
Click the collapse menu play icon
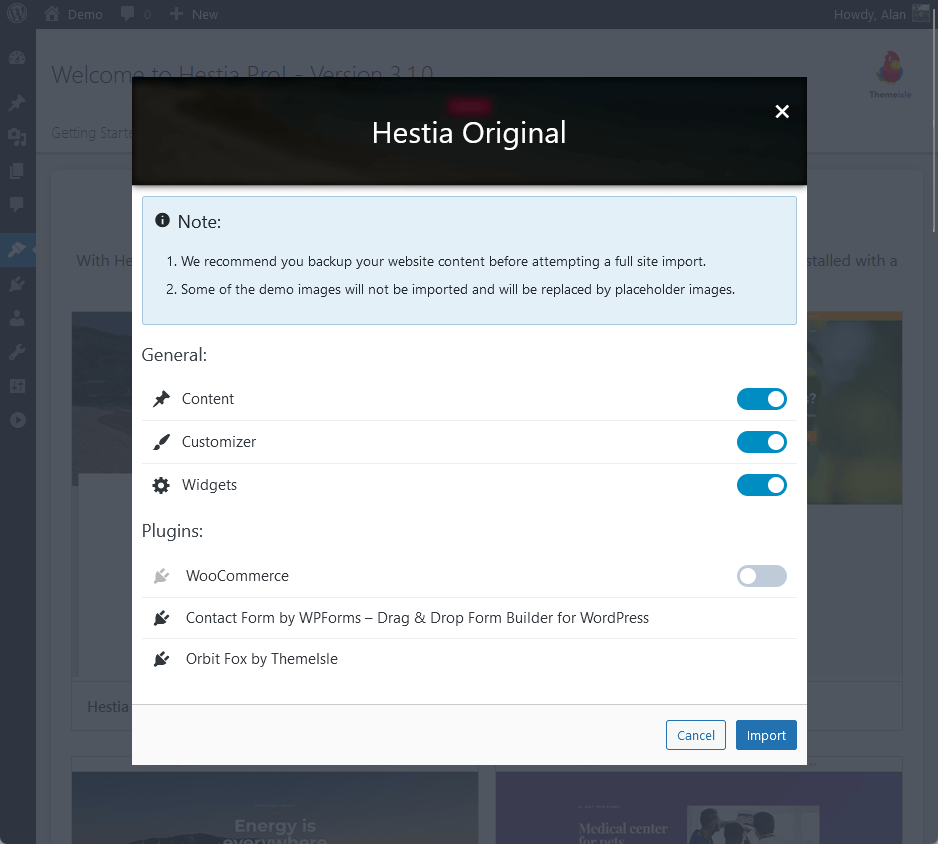[17, 420]
